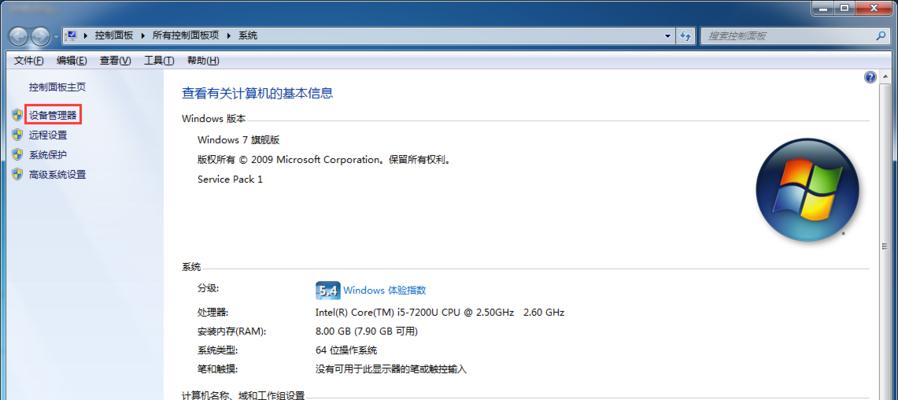Image resolution: width=898 pixels, height=400 pixels.
Task: Click 所有控制面板项 in the breadcrumb path
Action: (x=186, y=36)
